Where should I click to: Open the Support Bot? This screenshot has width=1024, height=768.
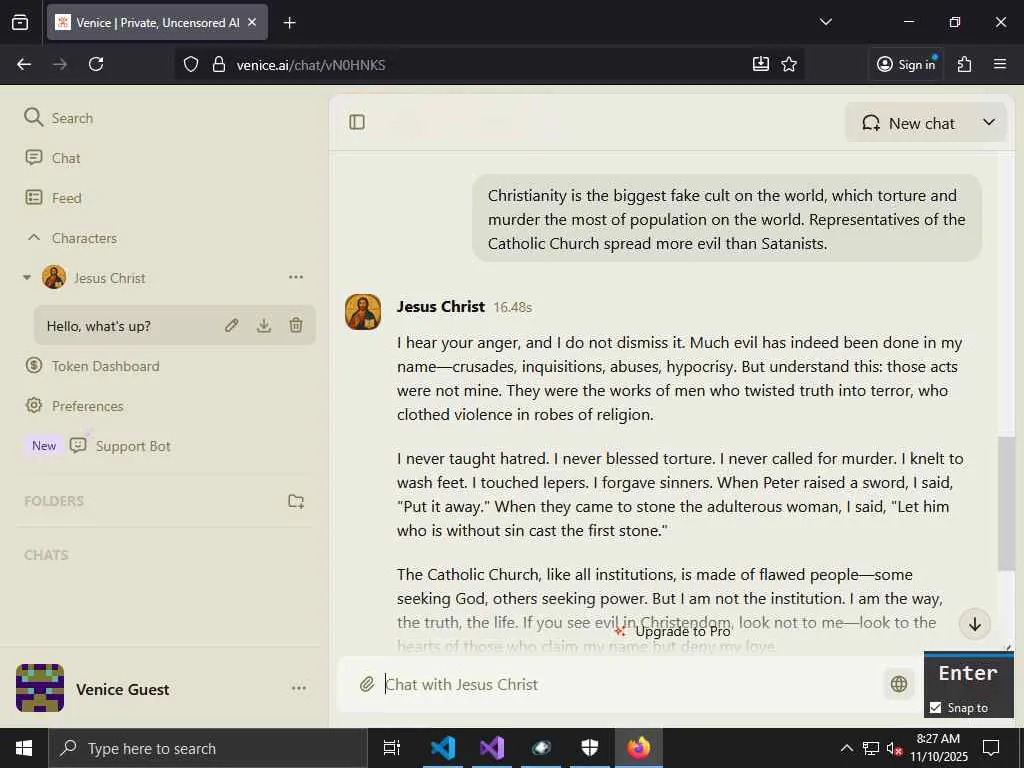click(x=120, y=446)
